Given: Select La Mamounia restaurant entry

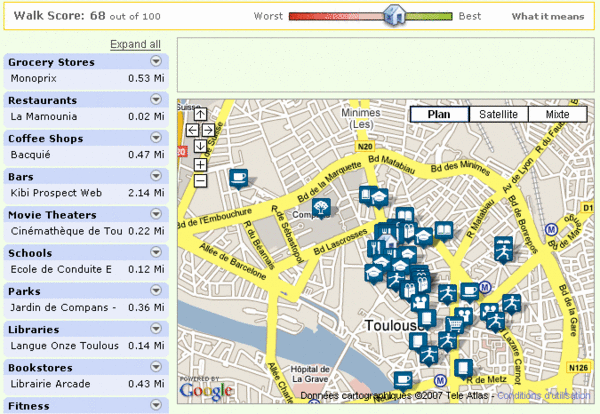Looking at the screenshot, I should tap(86, 117).
